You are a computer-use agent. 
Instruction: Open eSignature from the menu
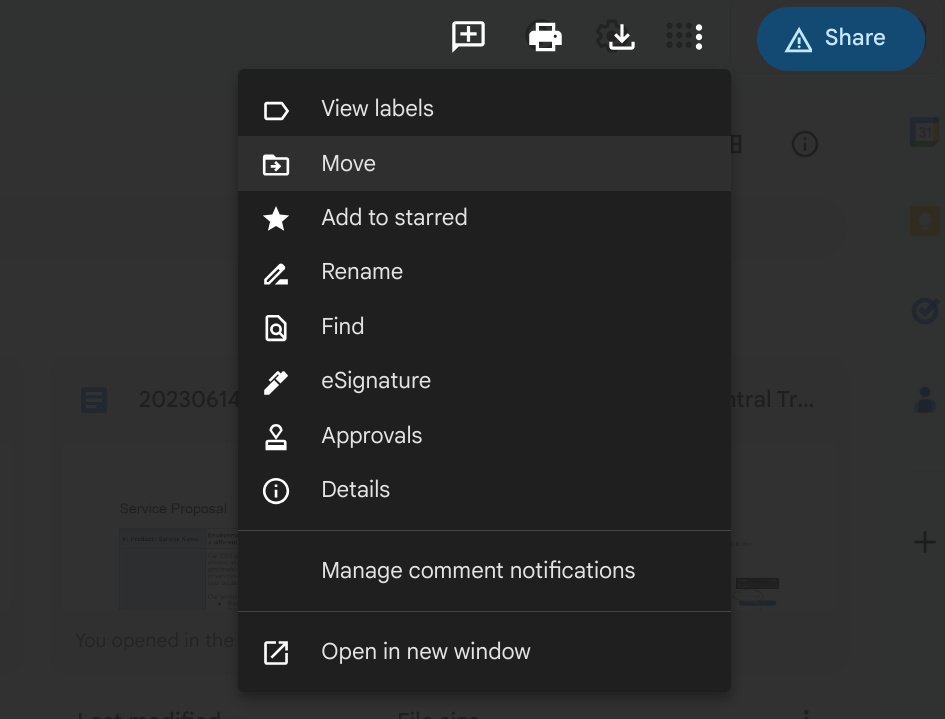tap(376, 381)
